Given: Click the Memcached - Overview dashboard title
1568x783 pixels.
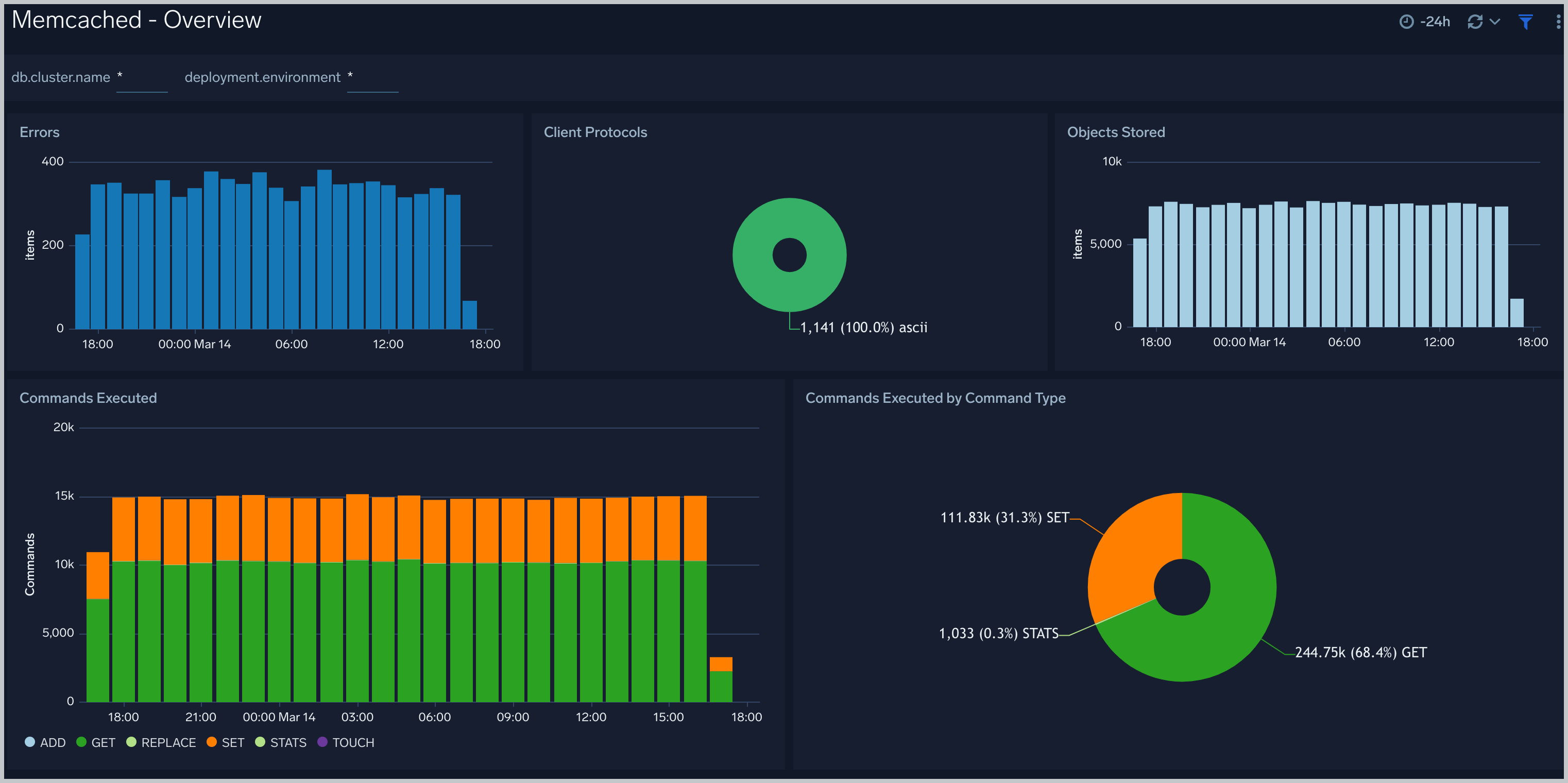Looking at the screenshot, I should pos(137,20).
